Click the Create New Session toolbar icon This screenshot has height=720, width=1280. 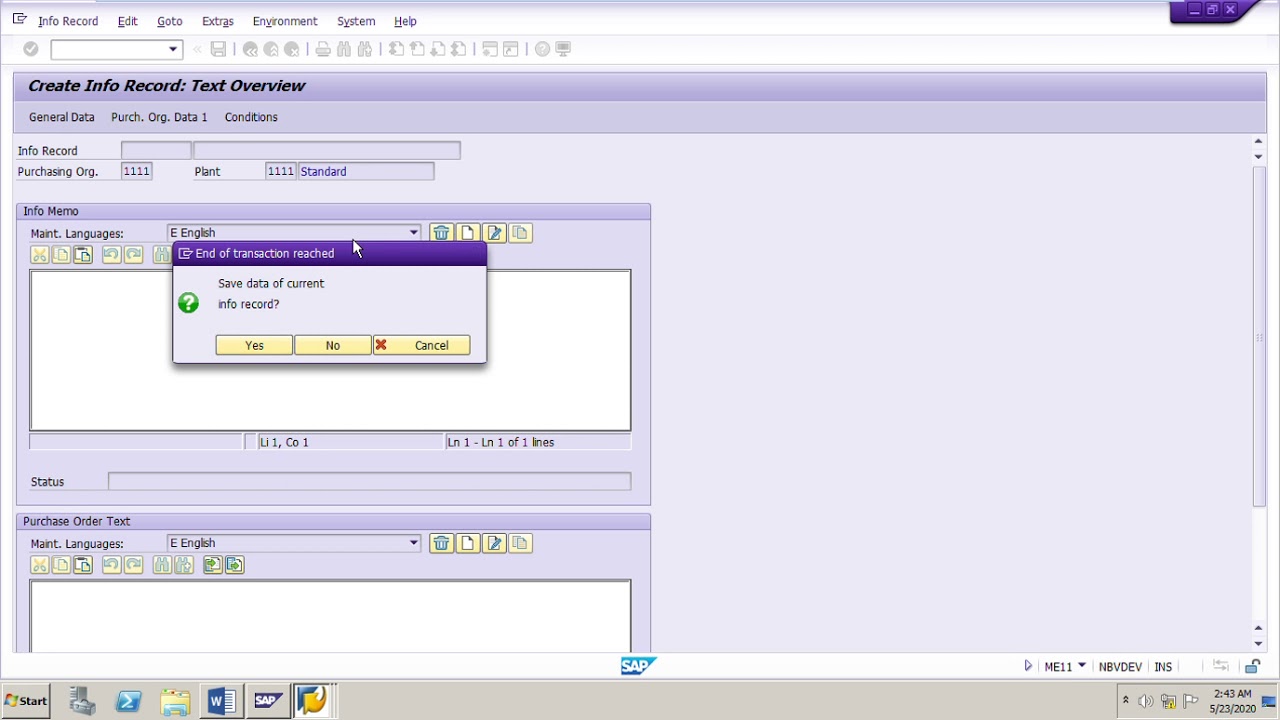tap(490, 49)
